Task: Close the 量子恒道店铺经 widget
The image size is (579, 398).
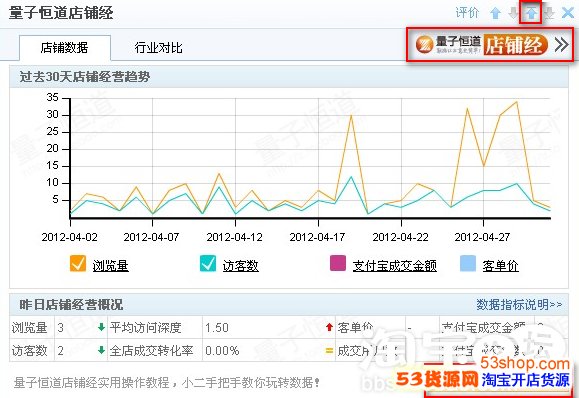Action: coord(568,13)
